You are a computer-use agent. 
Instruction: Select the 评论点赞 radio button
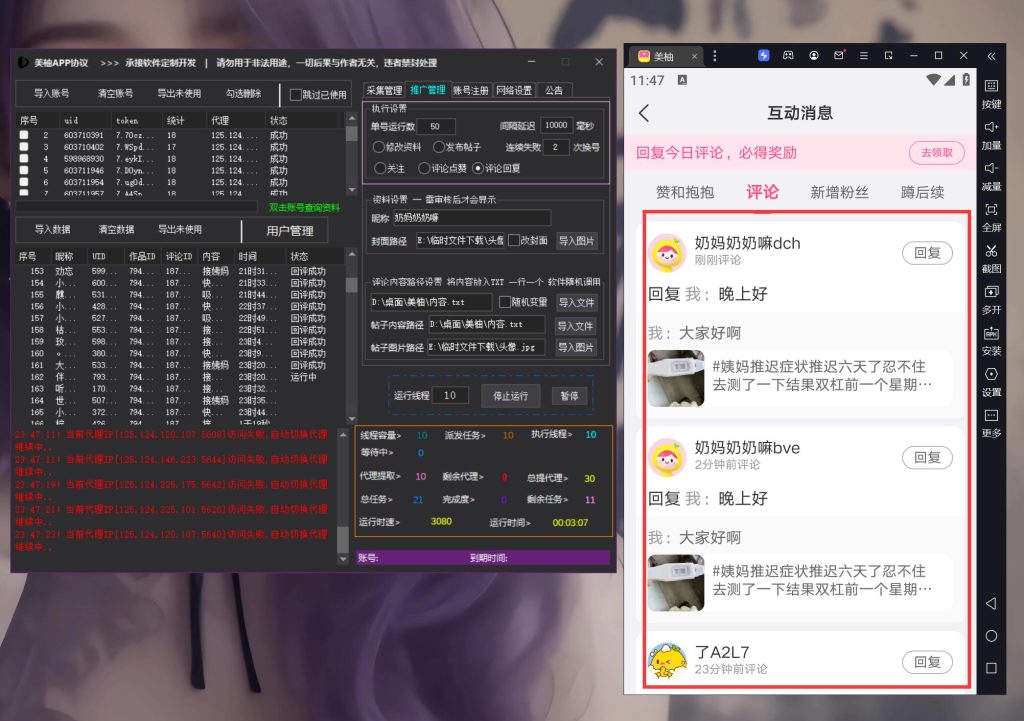point(426,168)
